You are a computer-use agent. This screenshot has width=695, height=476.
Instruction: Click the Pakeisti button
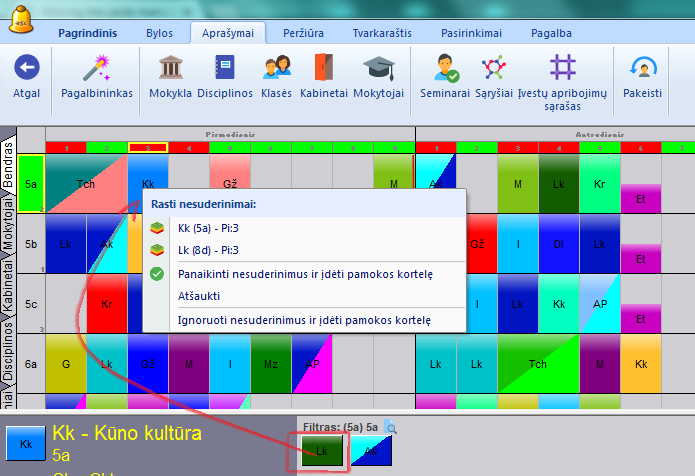click(642, 69)
